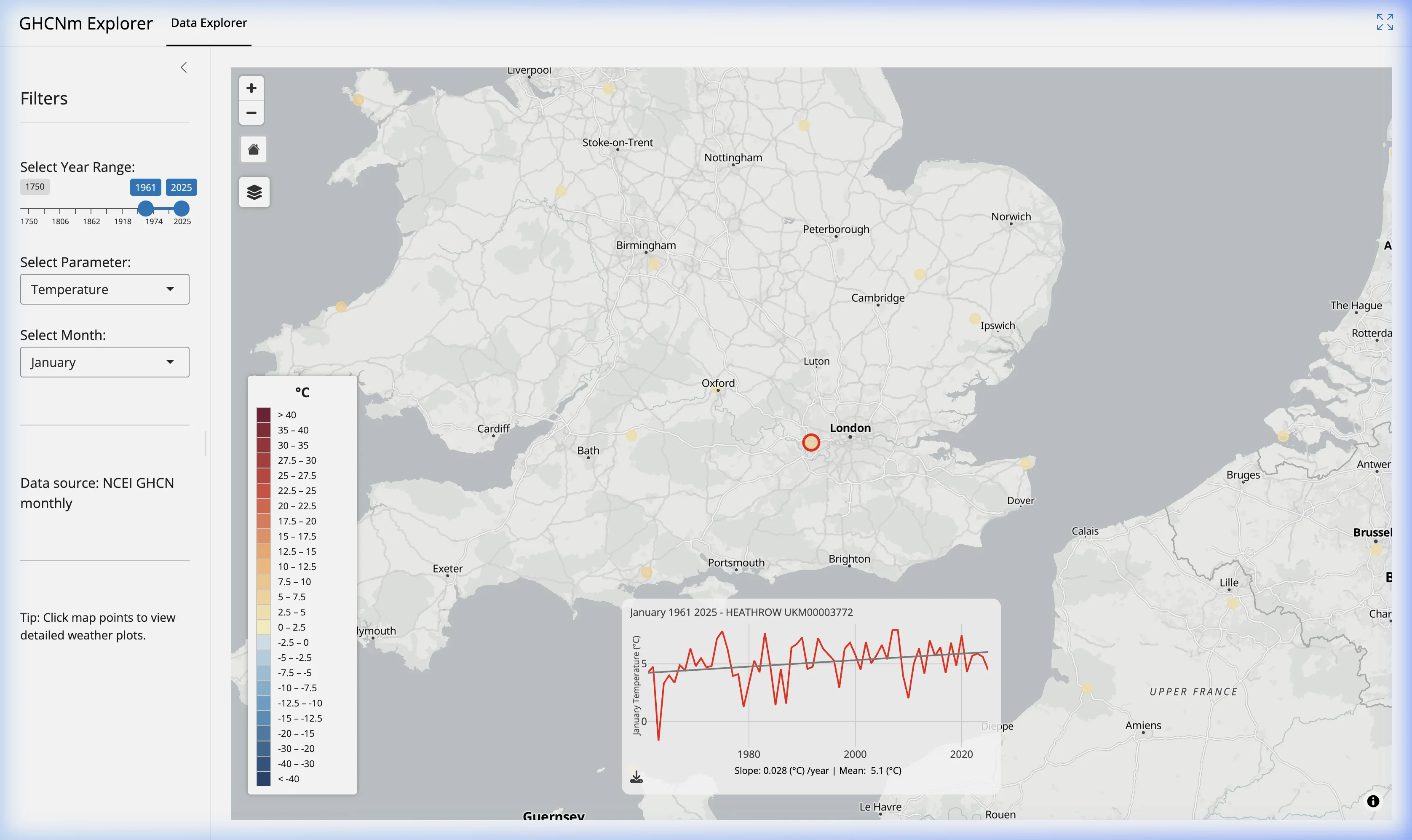Open the Select Parameter dropdown
Viewport: 1412px width, 840px height.
105,289
